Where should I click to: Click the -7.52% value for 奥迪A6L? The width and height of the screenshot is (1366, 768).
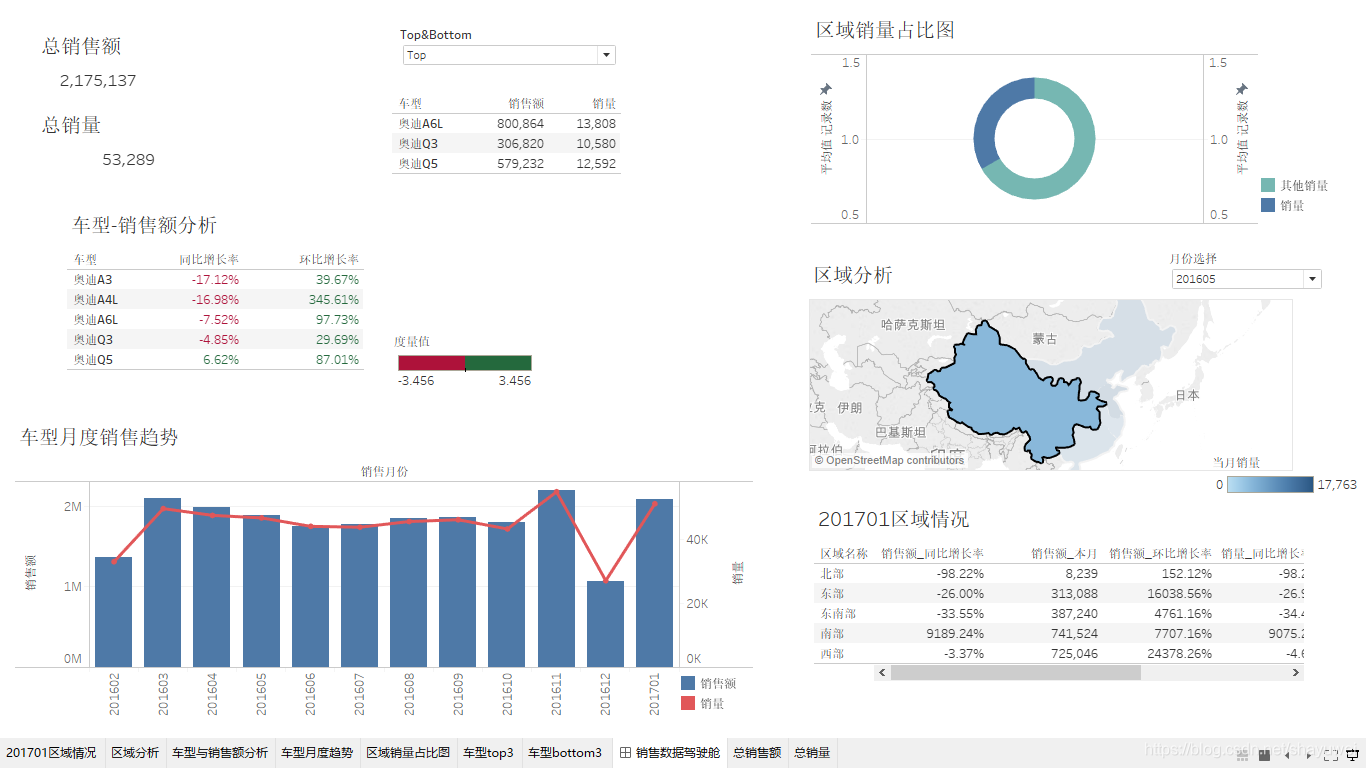219,320
